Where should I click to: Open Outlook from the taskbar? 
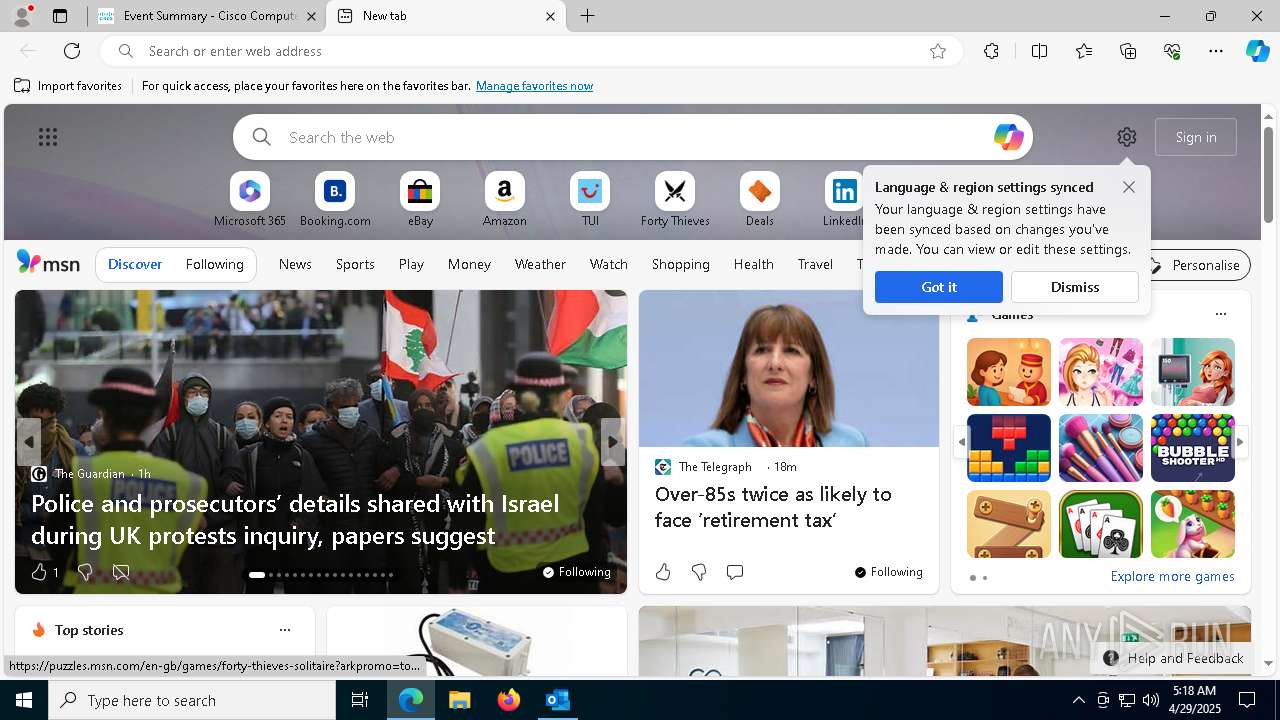557,700
